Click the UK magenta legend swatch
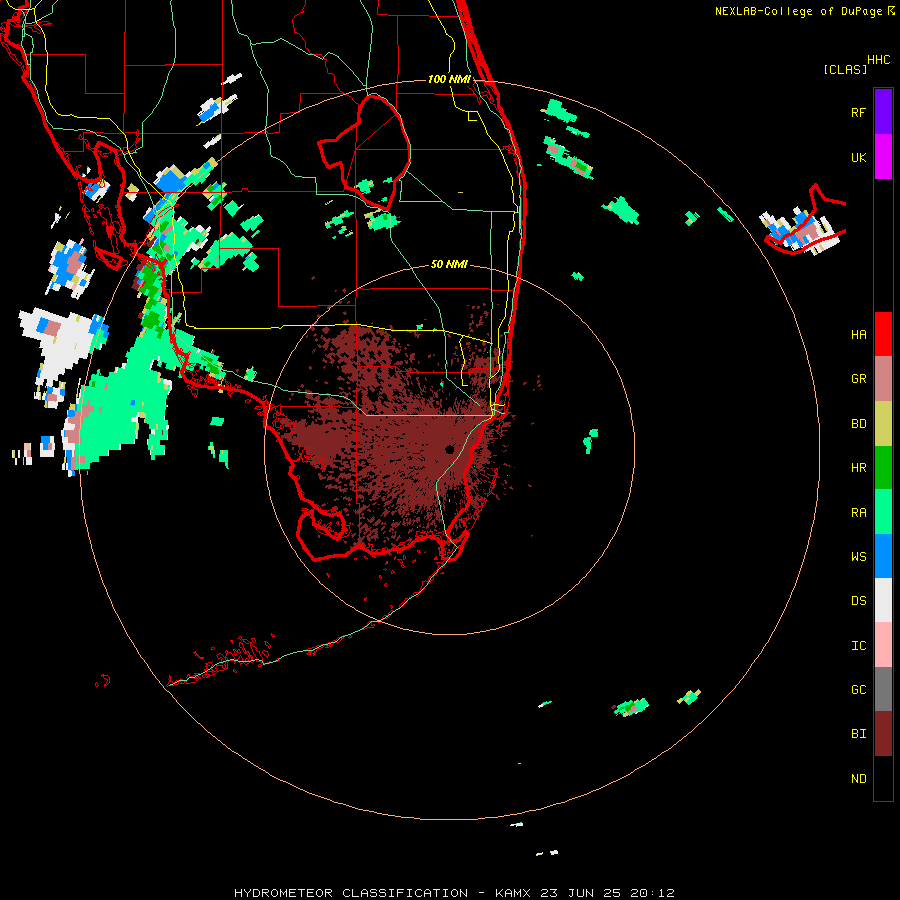Image resolution: width=900 pixels, height=900 pixels. pyautogui.click(x=883, y=157)
